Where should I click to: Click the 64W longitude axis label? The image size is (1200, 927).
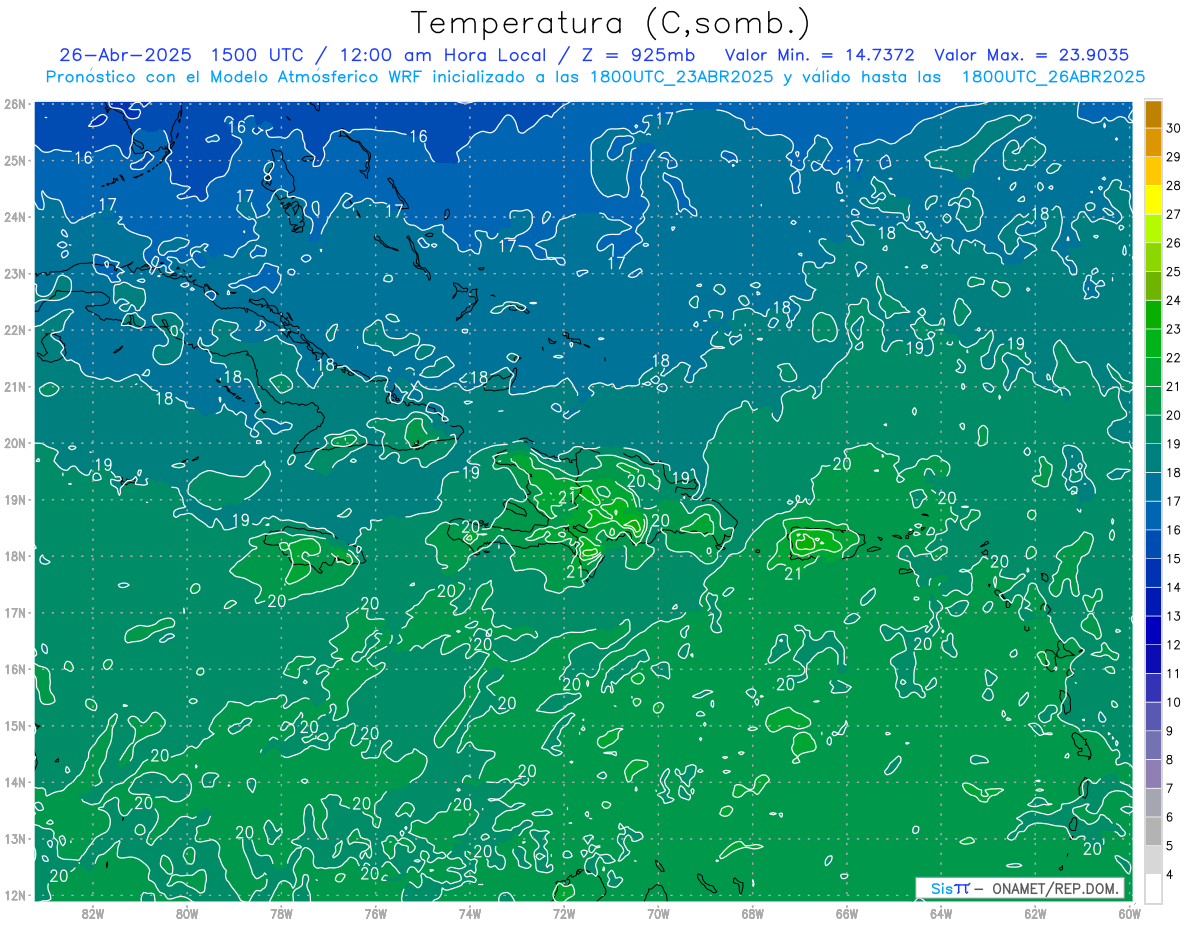(941, 913)
